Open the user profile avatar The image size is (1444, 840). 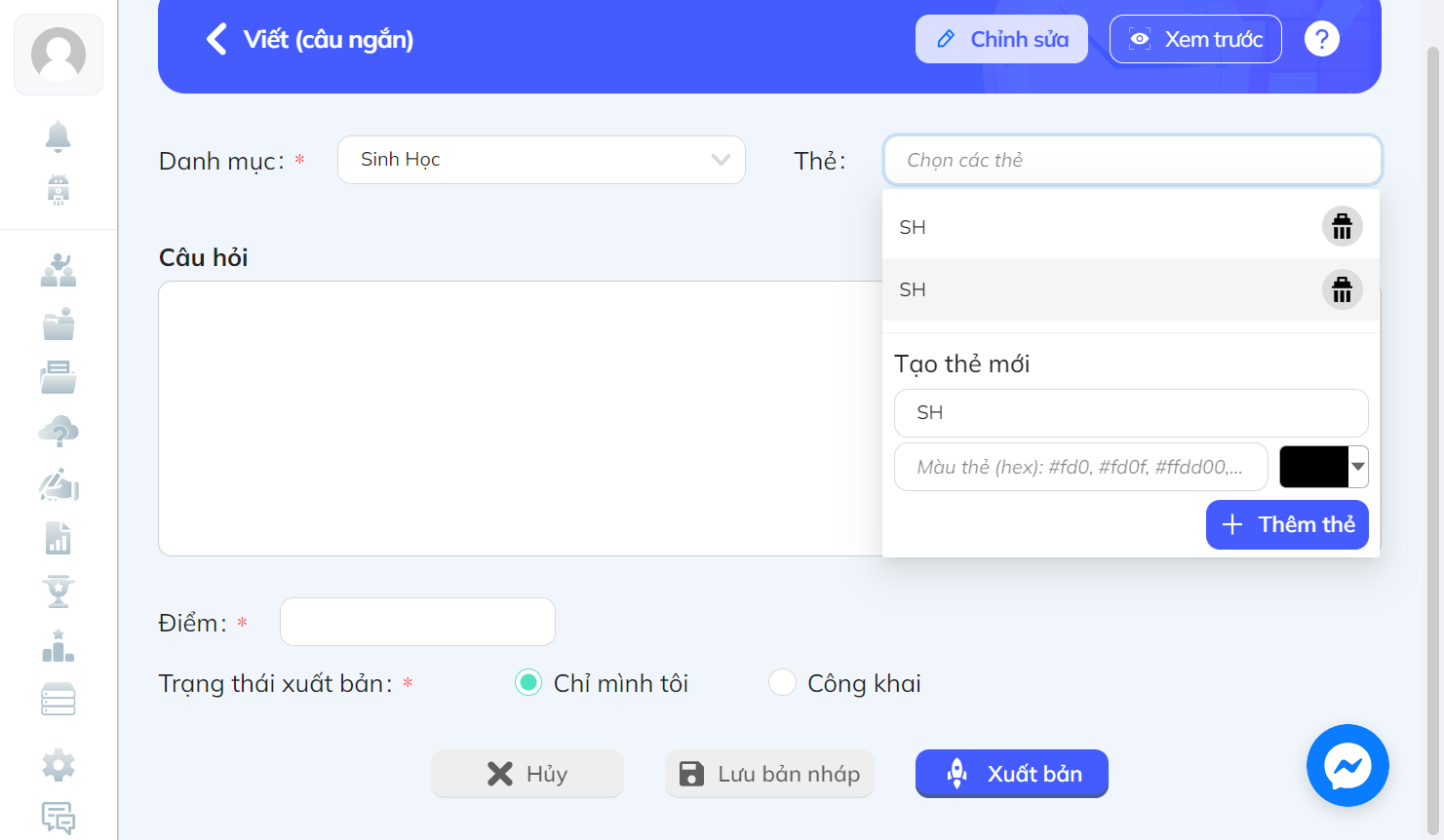59,55
